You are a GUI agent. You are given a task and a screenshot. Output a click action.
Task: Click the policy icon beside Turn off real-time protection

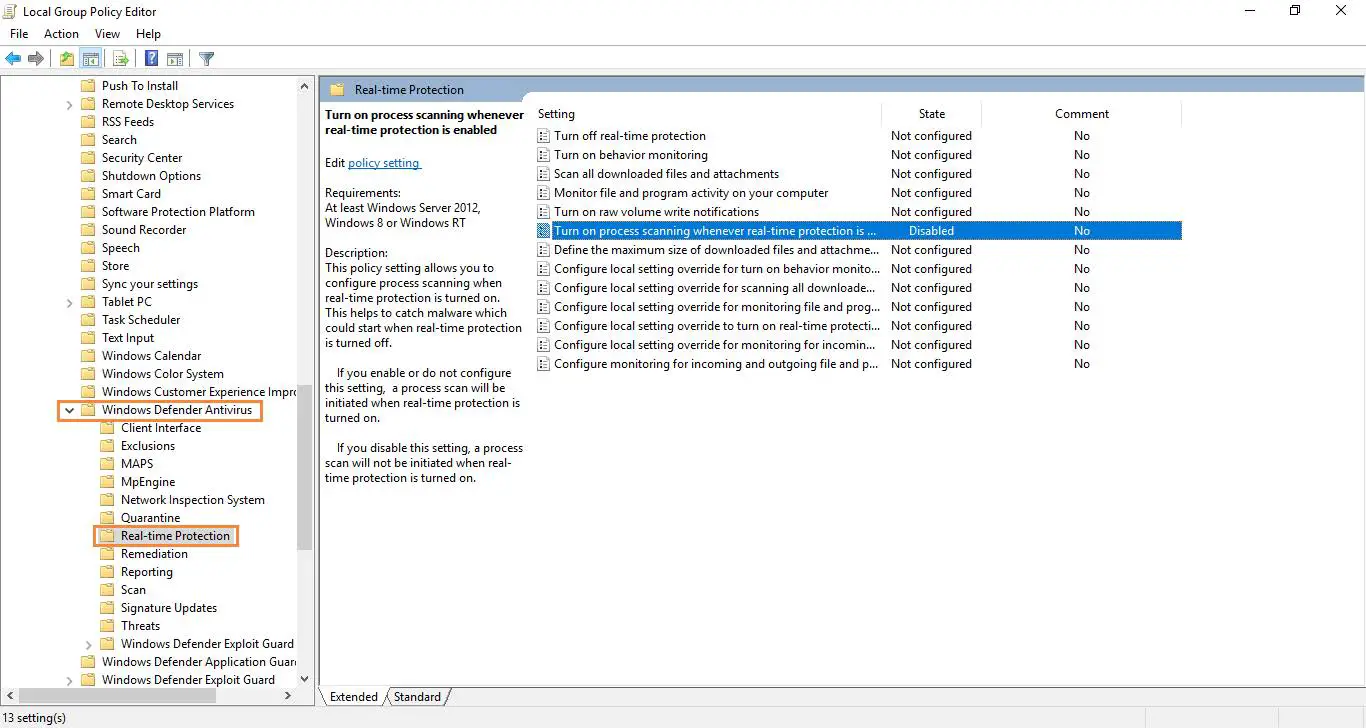click(x=544, y=136)
